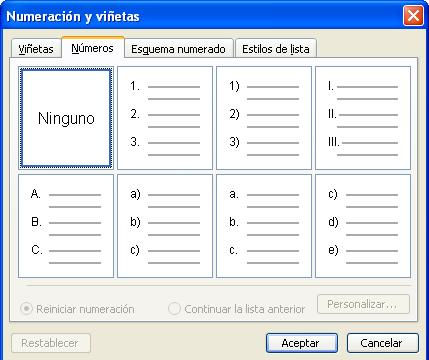Image resolution: width=429 pixels, height=360 pixels.
Task: Close the Numeración y viñetas dialog
Action: click(x=413, y=16)
